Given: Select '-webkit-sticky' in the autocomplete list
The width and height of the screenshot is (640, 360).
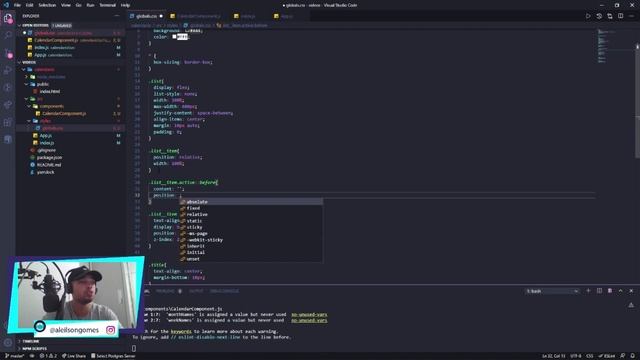Looking at the screenshot, I should tap(251, 240).
